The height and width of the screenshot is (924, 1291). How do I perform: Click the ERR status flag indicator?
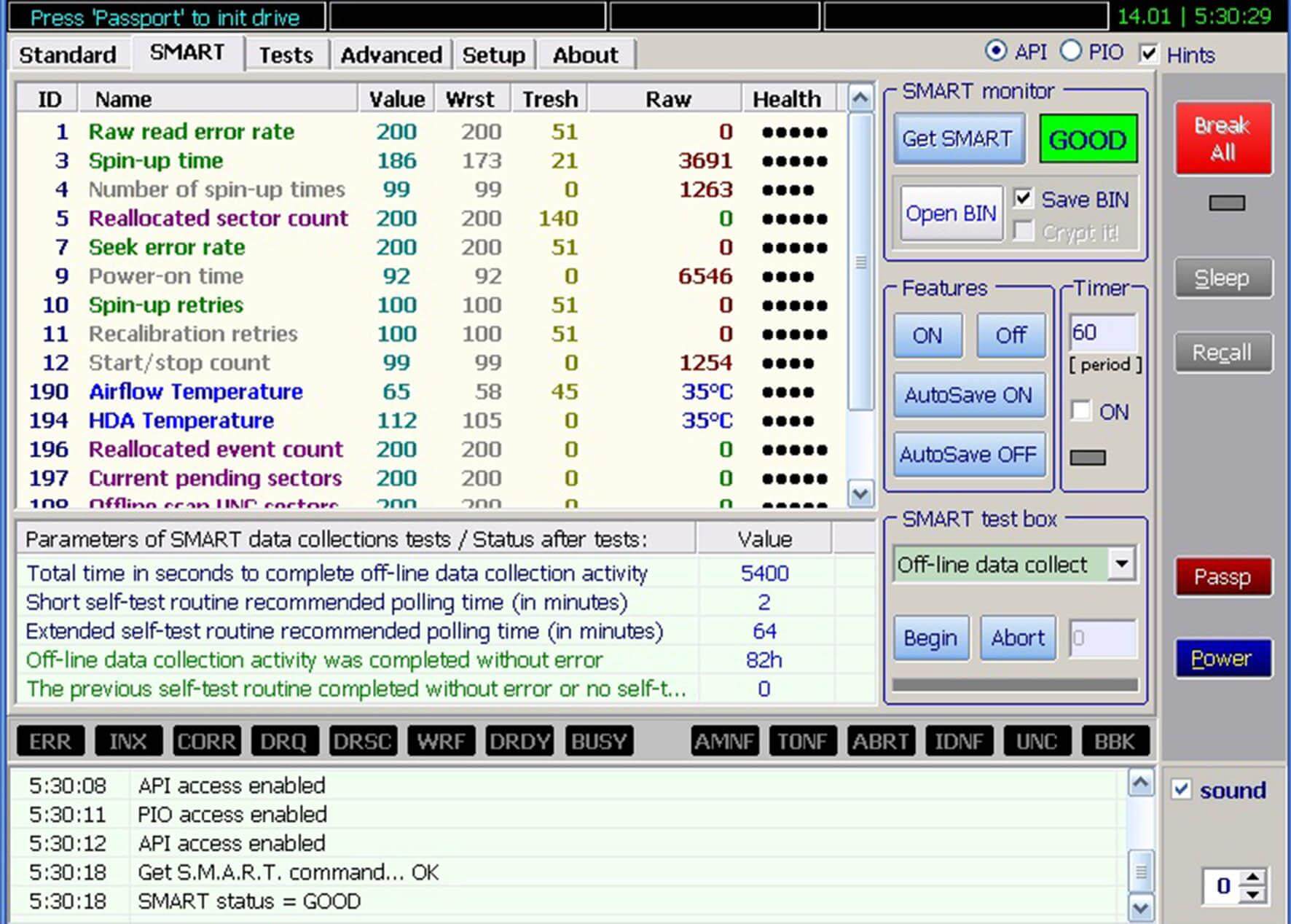pos(50,742)
